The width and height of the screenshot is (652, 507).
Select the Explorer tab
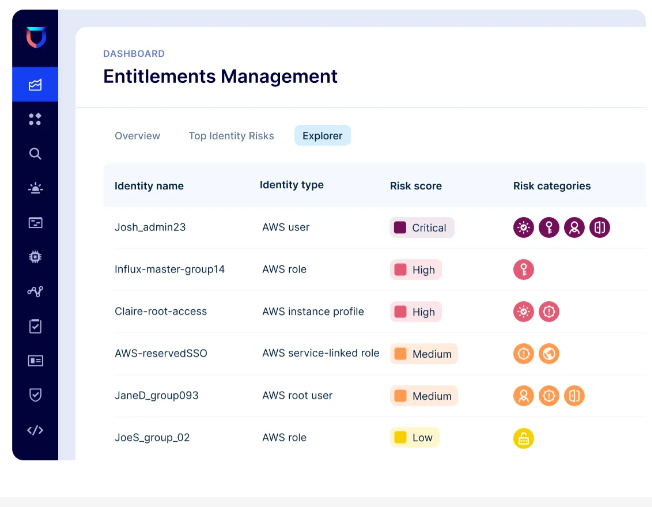click(x=322, y=136)
